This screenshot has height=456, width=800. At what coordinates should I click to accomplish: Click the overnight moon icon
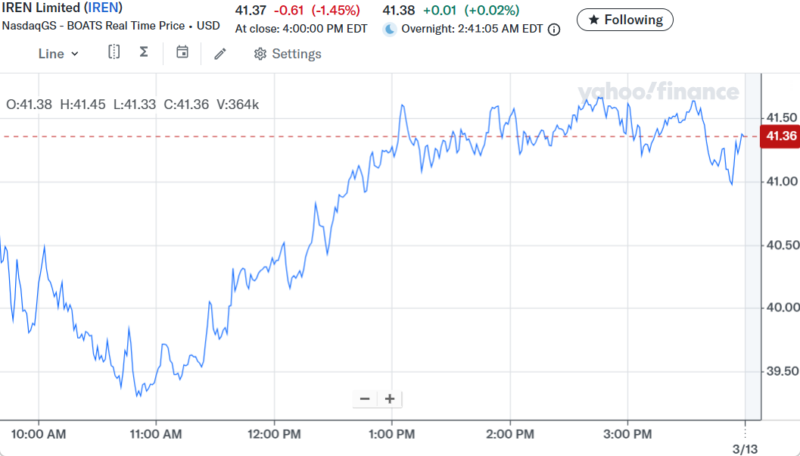(x=390, y=30)
